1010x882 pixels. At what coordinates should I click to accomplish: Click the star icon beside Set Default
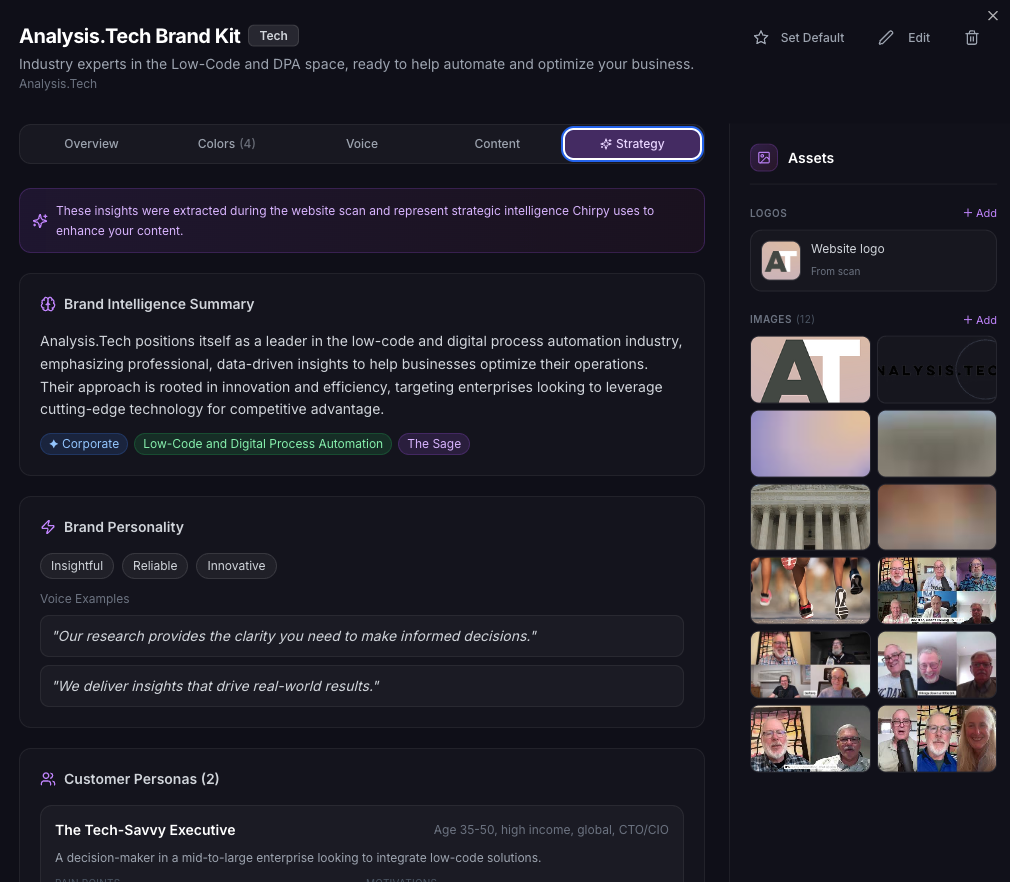(x=761, y=37)
